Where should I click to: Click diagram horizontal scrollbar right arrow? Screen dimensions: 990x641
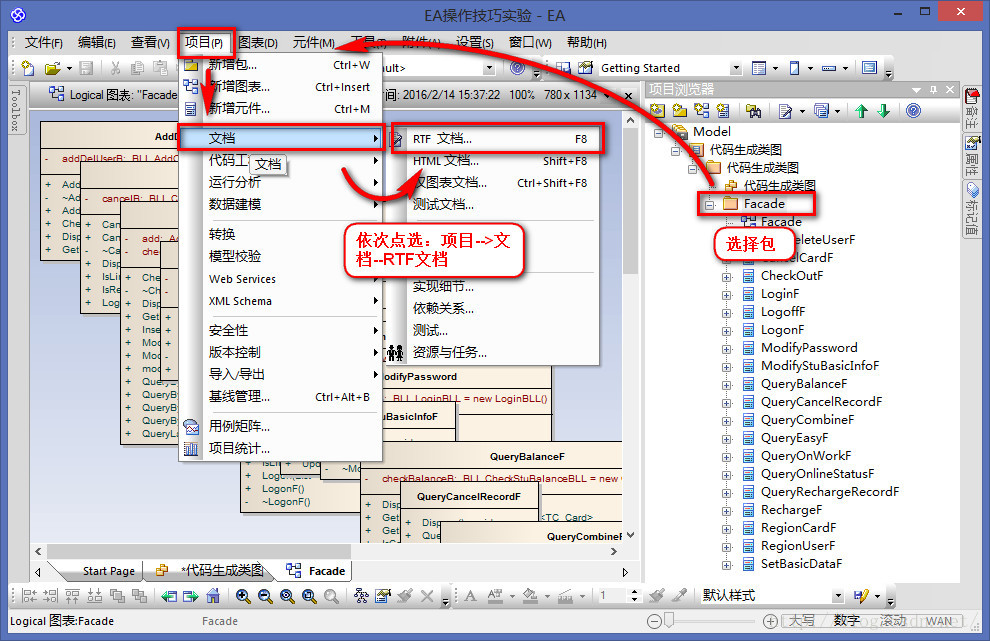click(x=614, y=551)
